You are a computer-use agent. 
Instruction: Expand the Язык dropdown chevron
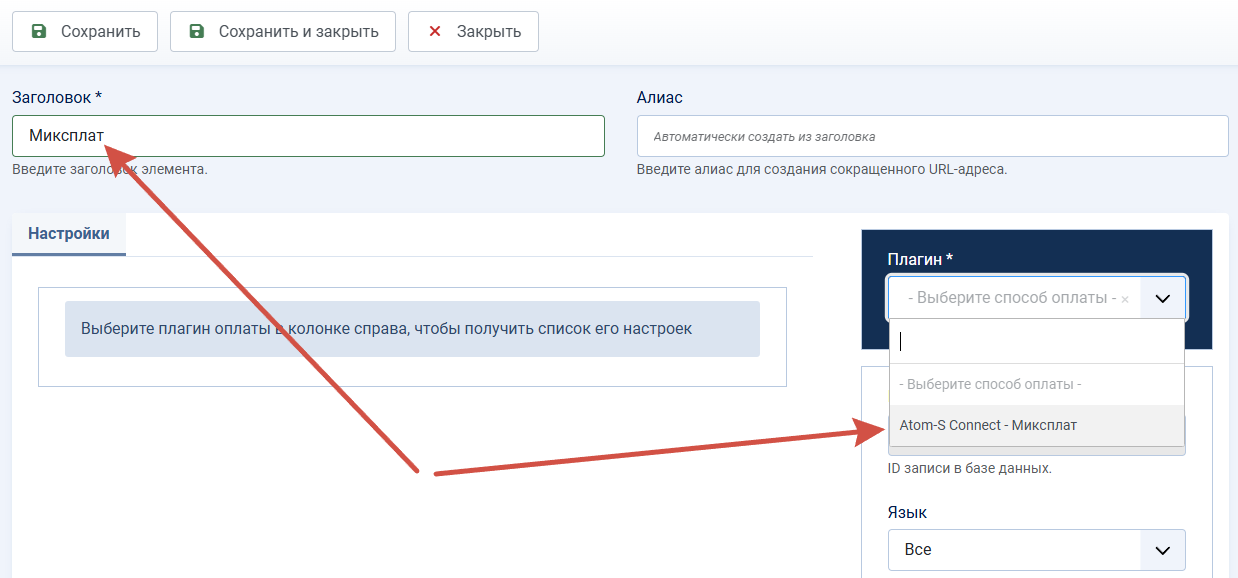click(1162, 550)
